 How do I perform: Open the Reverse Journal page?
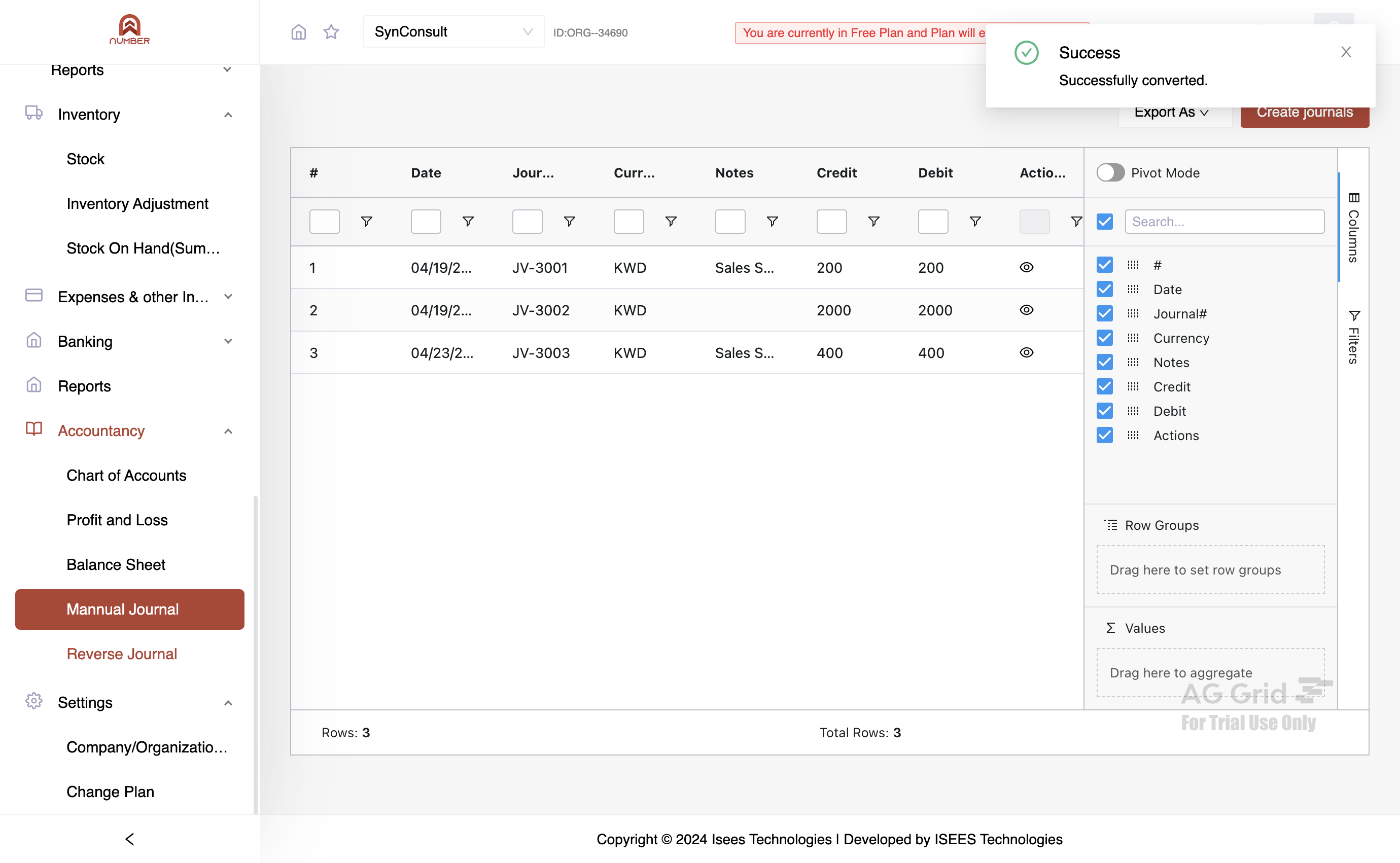pyautogui.click(x=122, y=654)
